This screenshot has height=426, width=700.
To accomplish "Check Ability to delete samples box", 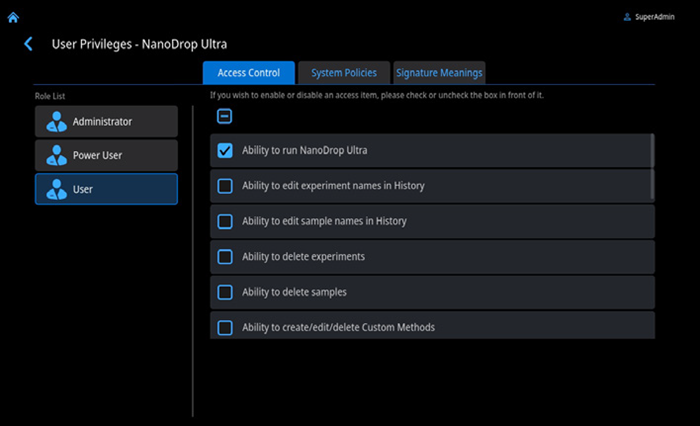I will (225, 292).
